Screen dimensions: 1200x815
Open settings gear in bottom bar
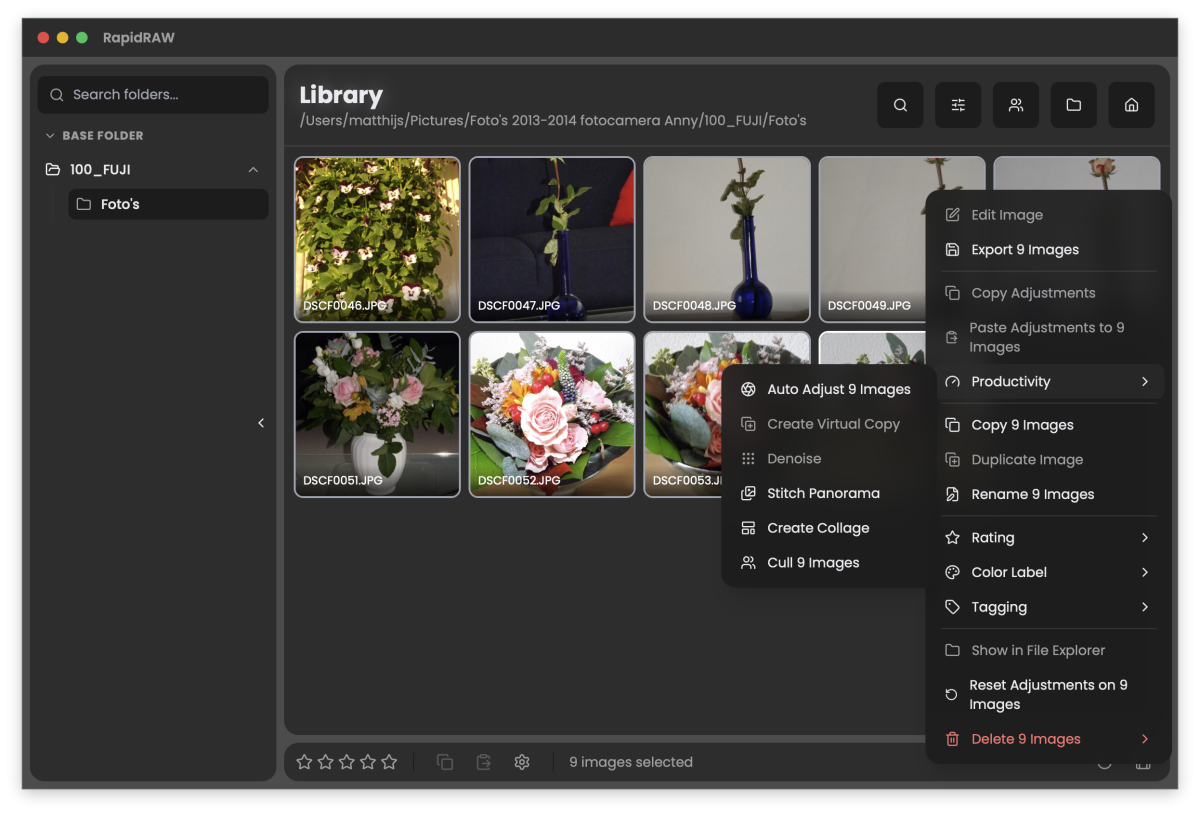[522, 762]
